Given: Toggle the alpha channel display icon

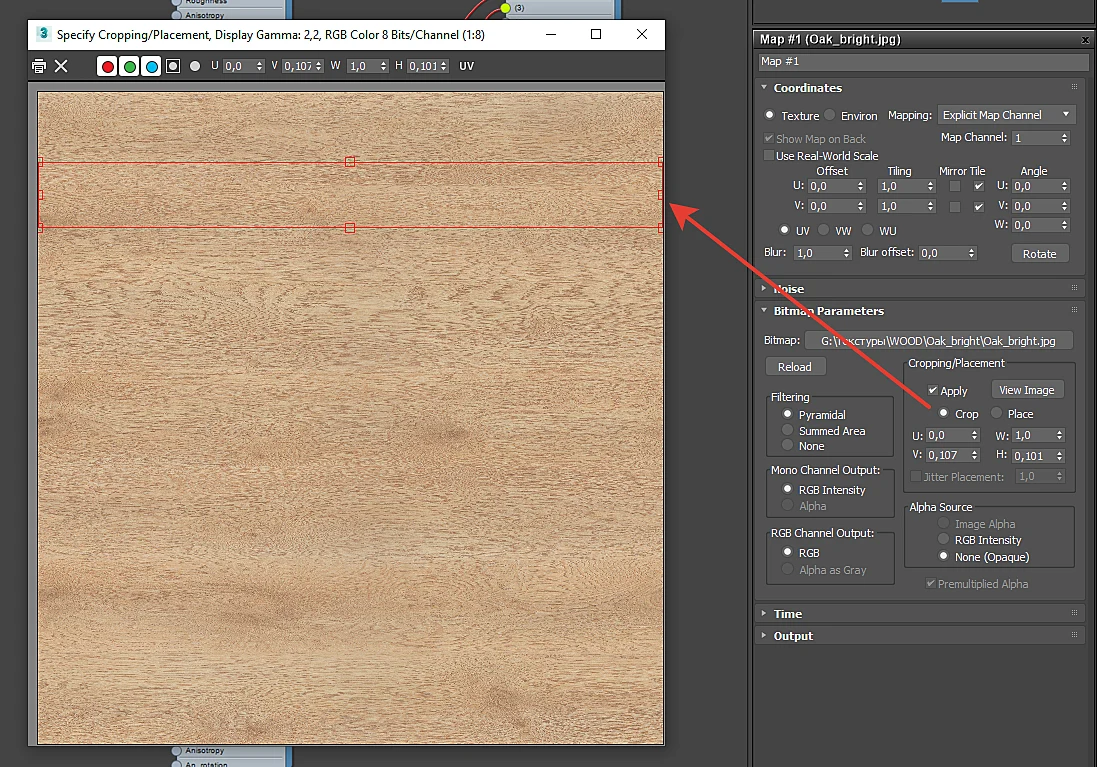Looking at the screenshot, I should coord(173,66).
